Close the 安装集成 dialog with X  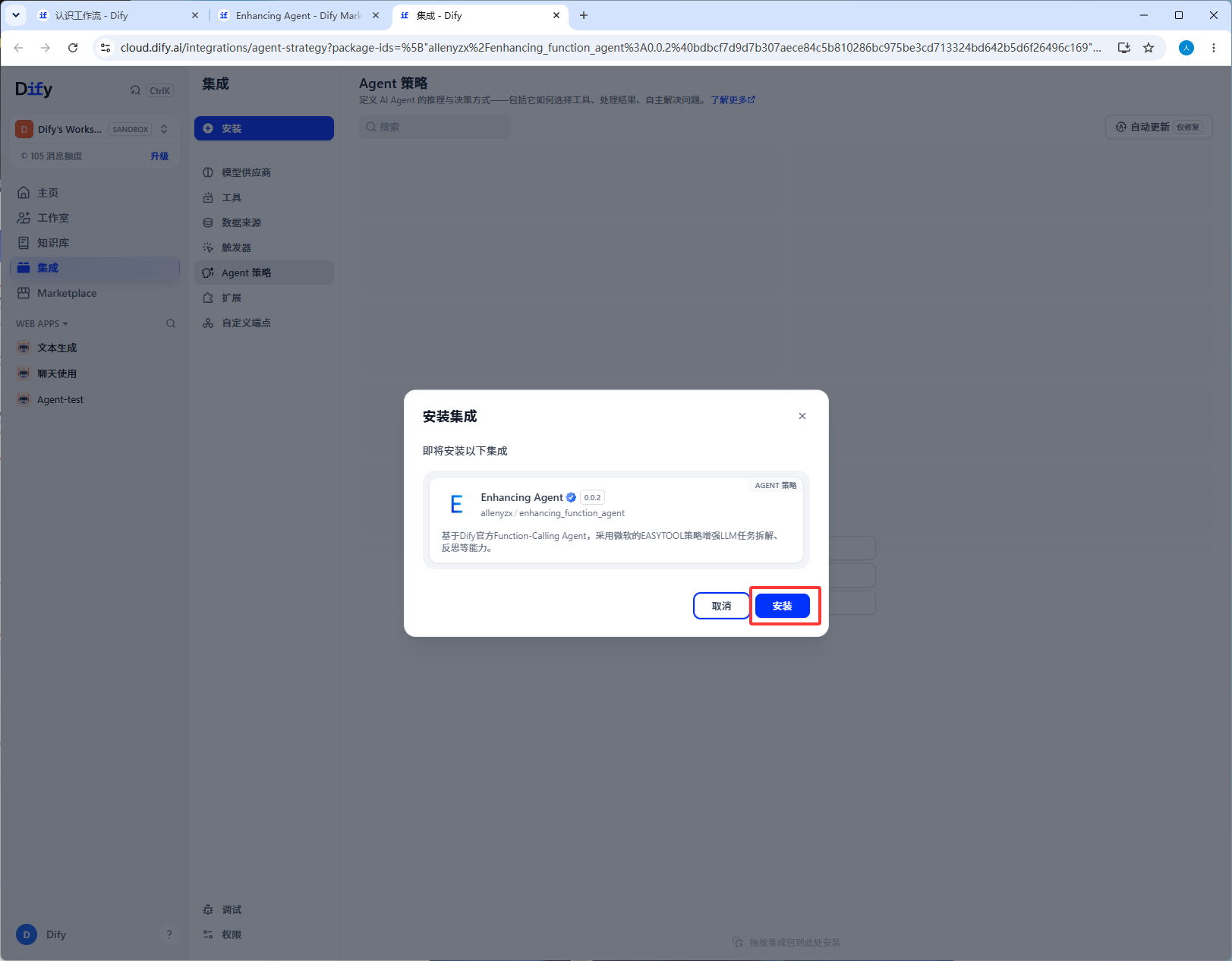tap(802, 416)
